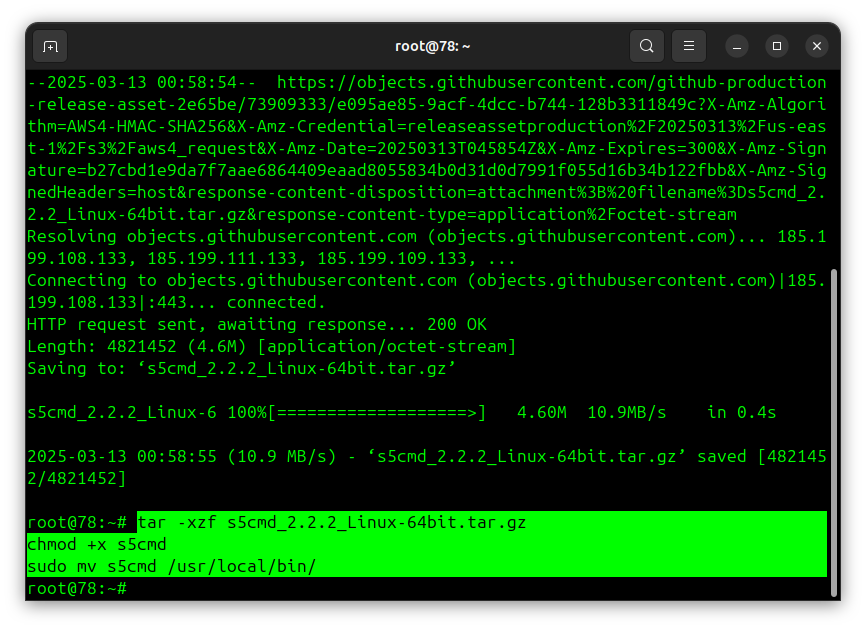Screen dimensions: 866x629
Task: Close the terminal window
Action: 817,46
